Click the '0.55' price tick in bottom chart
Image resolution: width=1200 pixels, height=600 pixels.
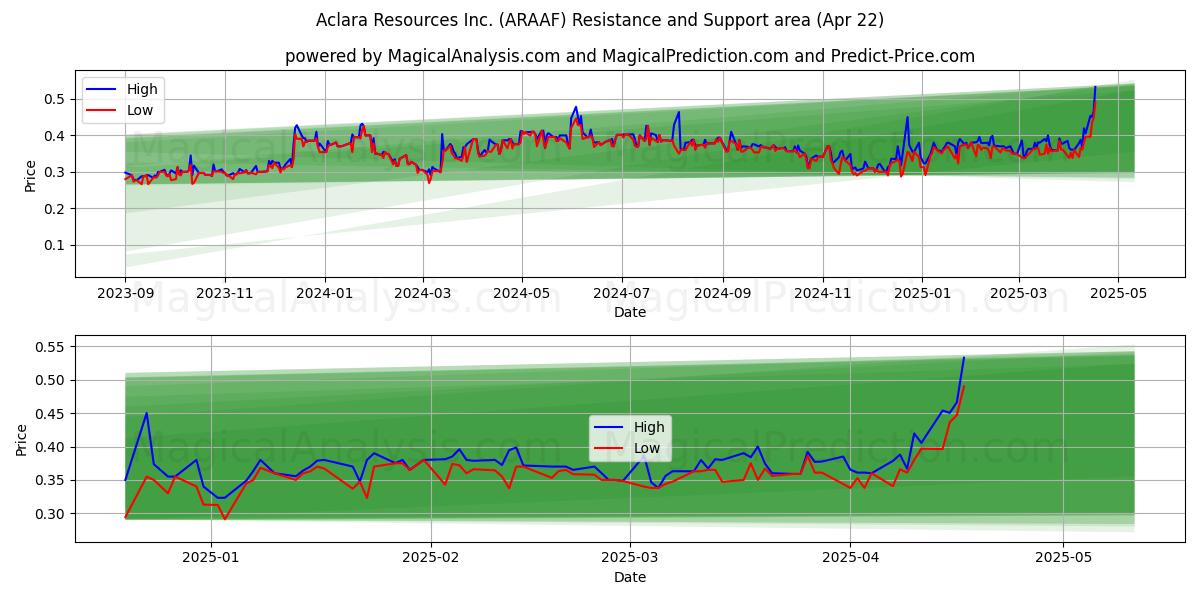pos(51,347)
